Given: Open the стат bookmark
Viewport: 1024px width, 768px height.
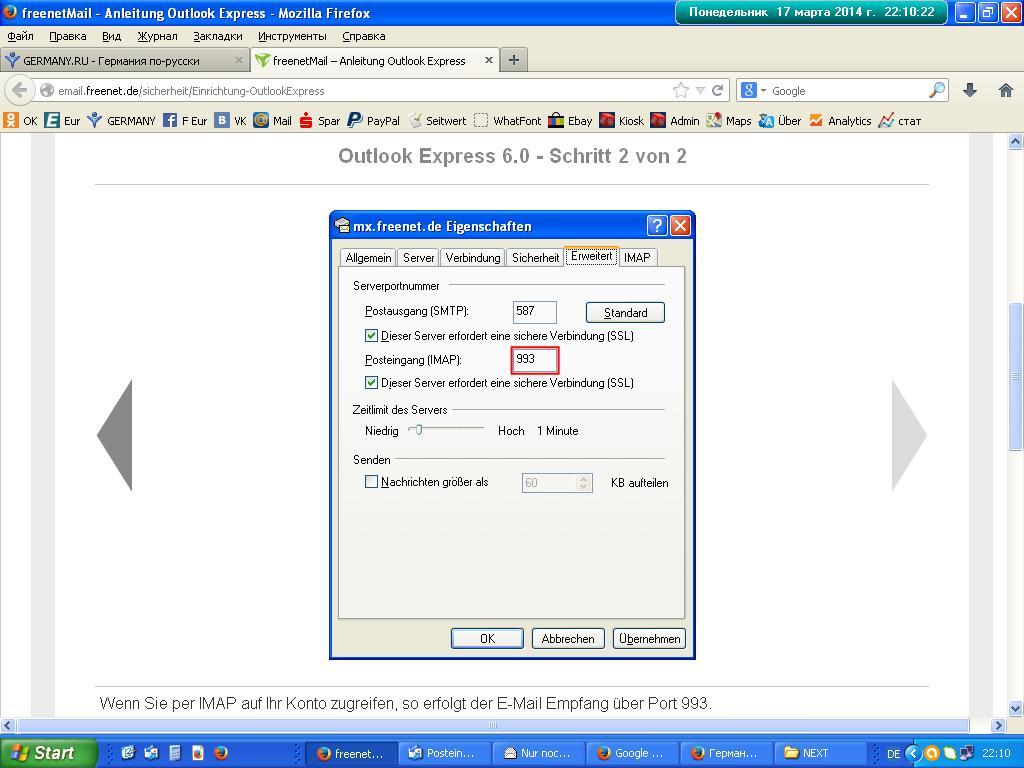Looking at the screenshot, I should (x=900, y=120).
